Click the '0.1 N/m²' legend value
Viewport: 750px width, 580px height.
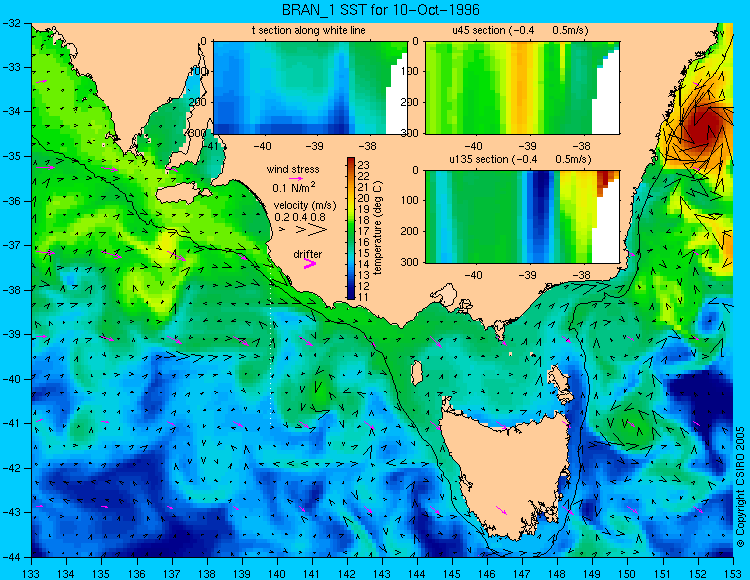coord(293,187)
